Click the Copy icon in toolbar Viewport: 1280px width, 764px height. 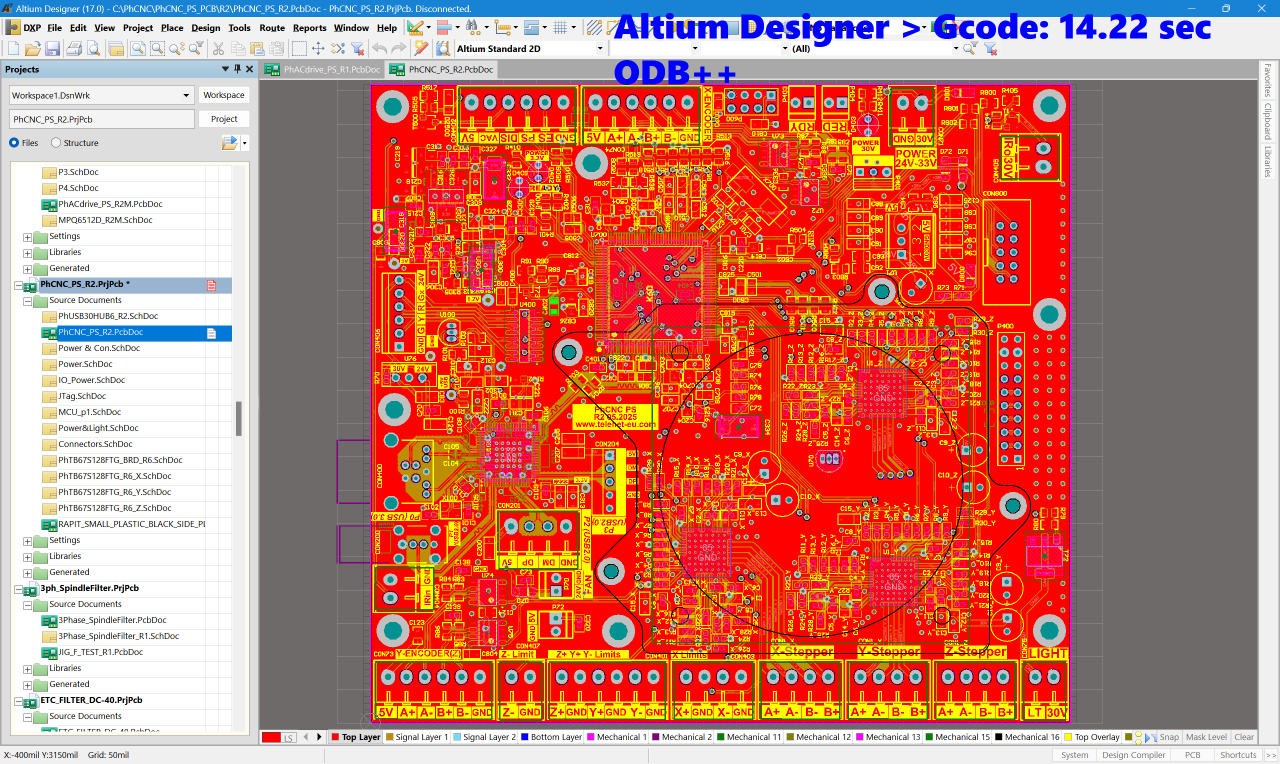(x=238, y=48)
